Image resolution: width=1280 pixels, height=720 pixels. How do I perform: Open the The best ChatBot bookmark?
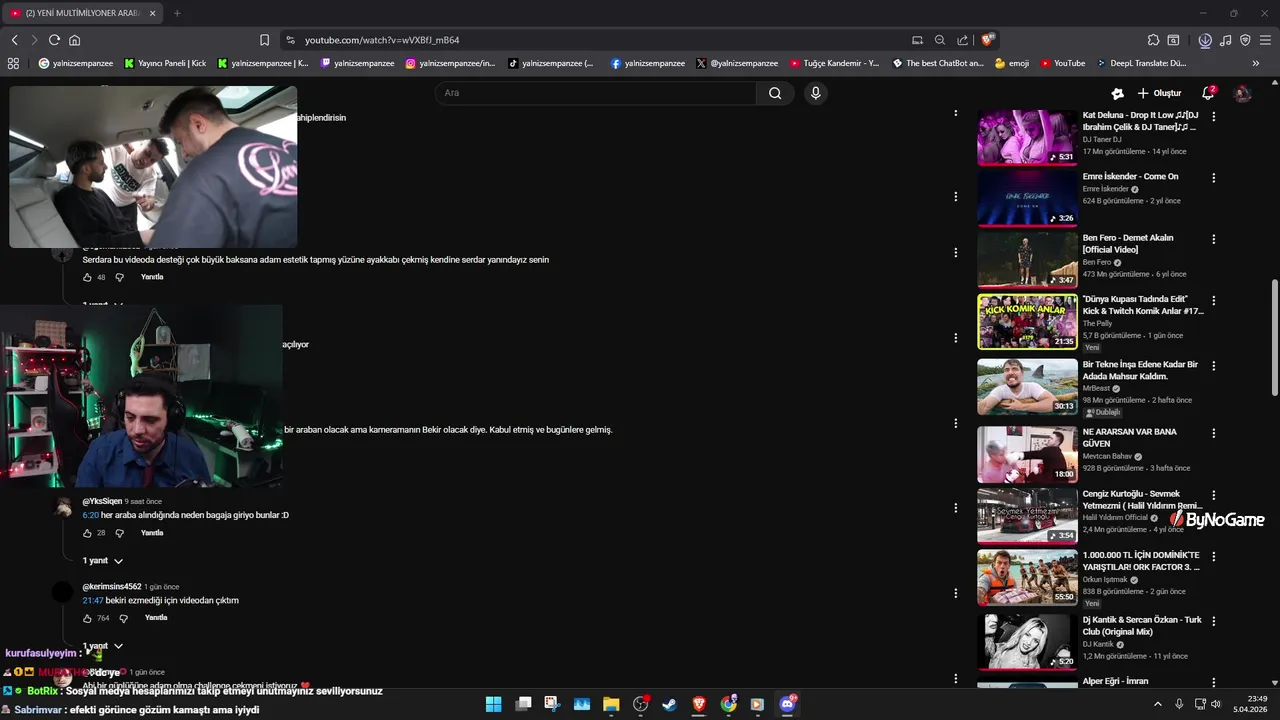pos(937,63)
